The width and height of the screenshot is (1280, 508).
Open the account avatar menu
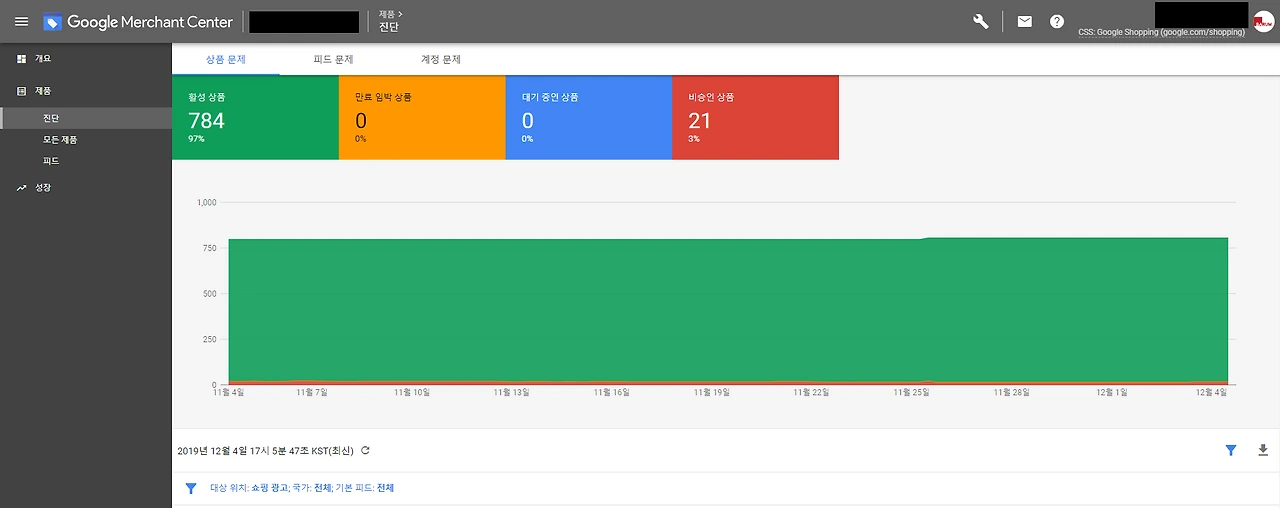pos(1264,22)
